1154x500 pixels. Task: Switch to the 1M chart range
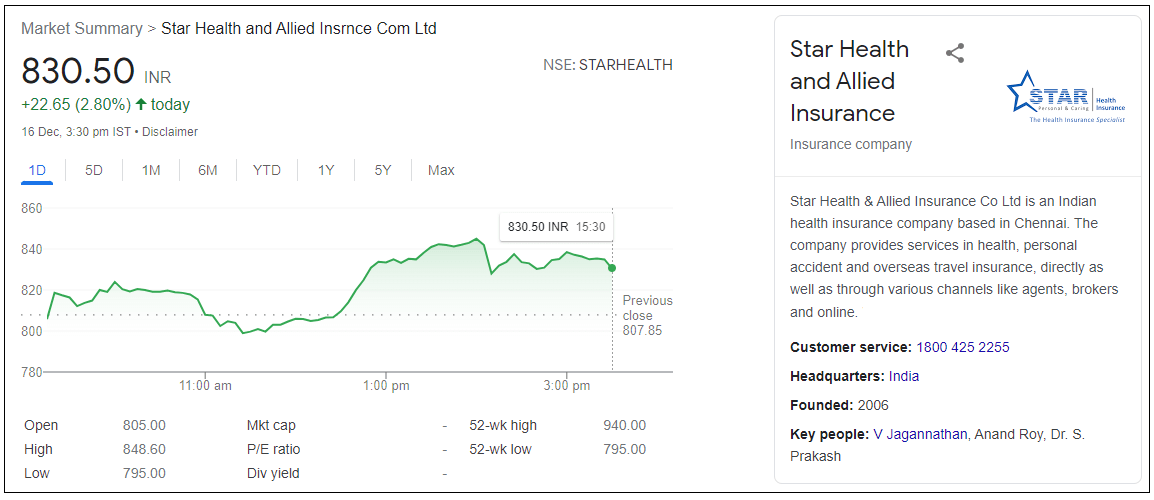pyautogui.click(x=151, y=171)
